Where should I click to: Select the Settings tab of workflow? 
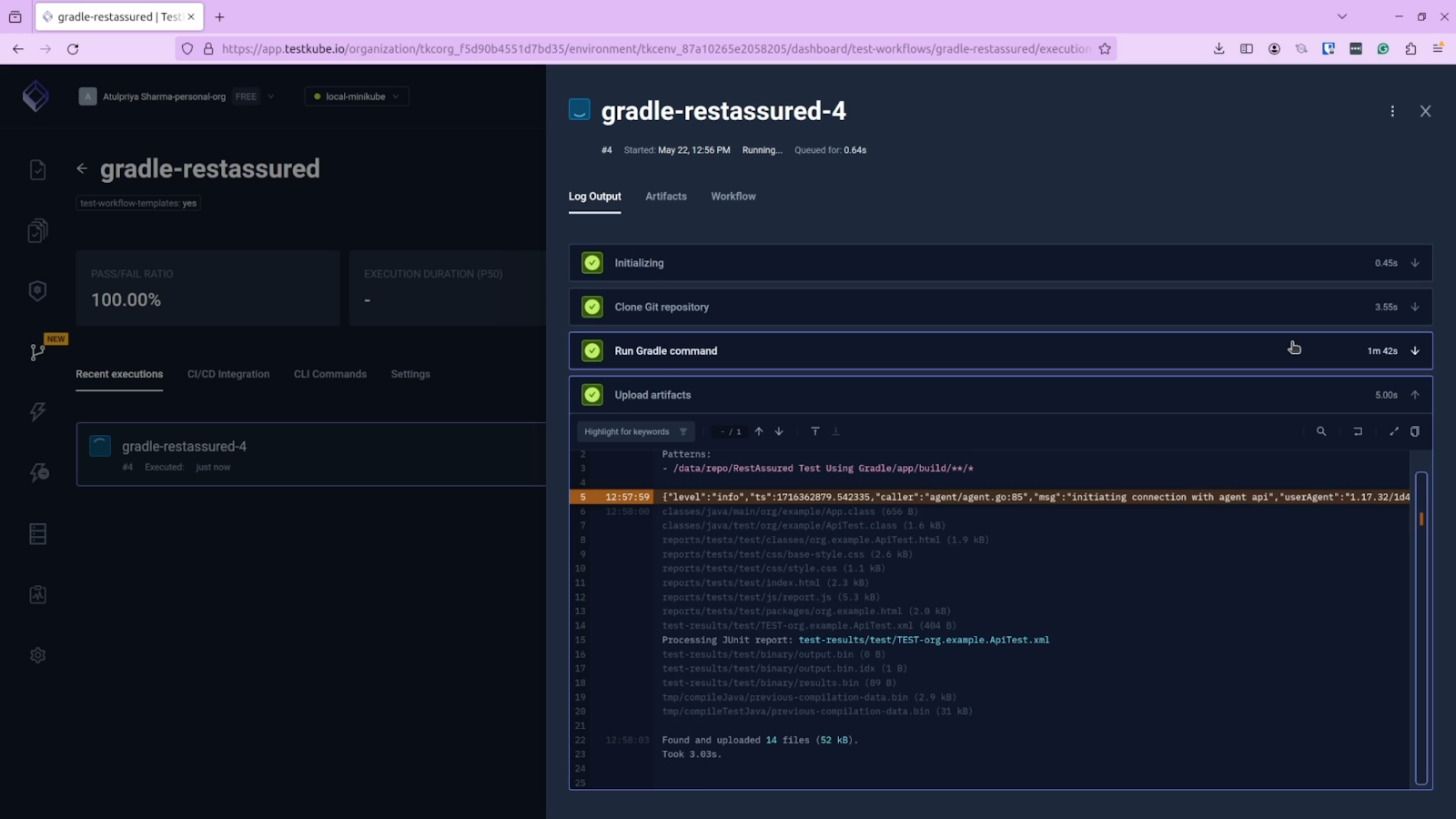click(410, 374)
